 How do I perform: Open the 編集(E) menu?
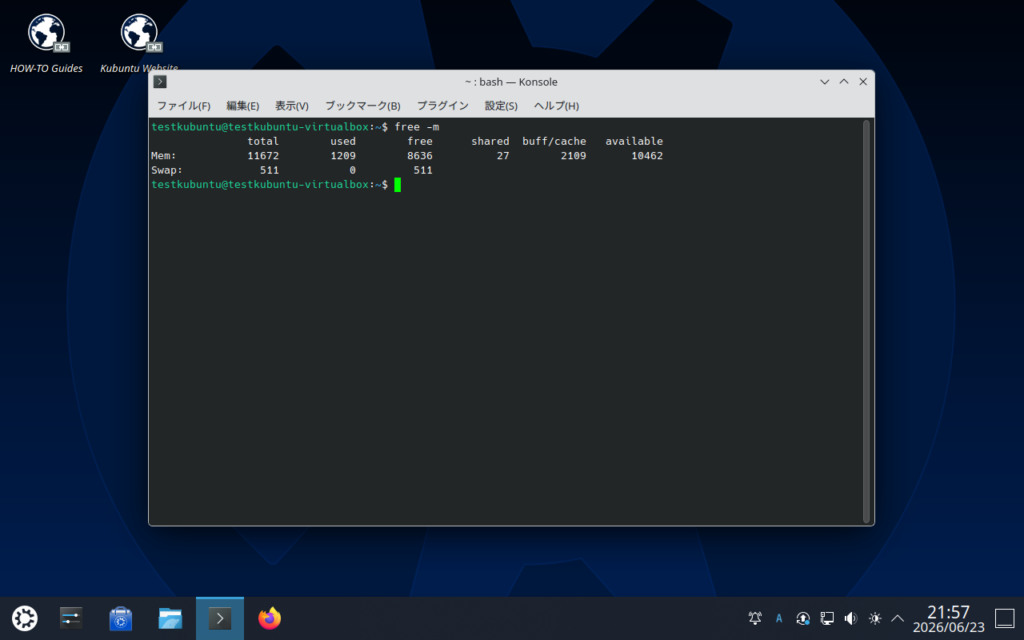[242, 106]
